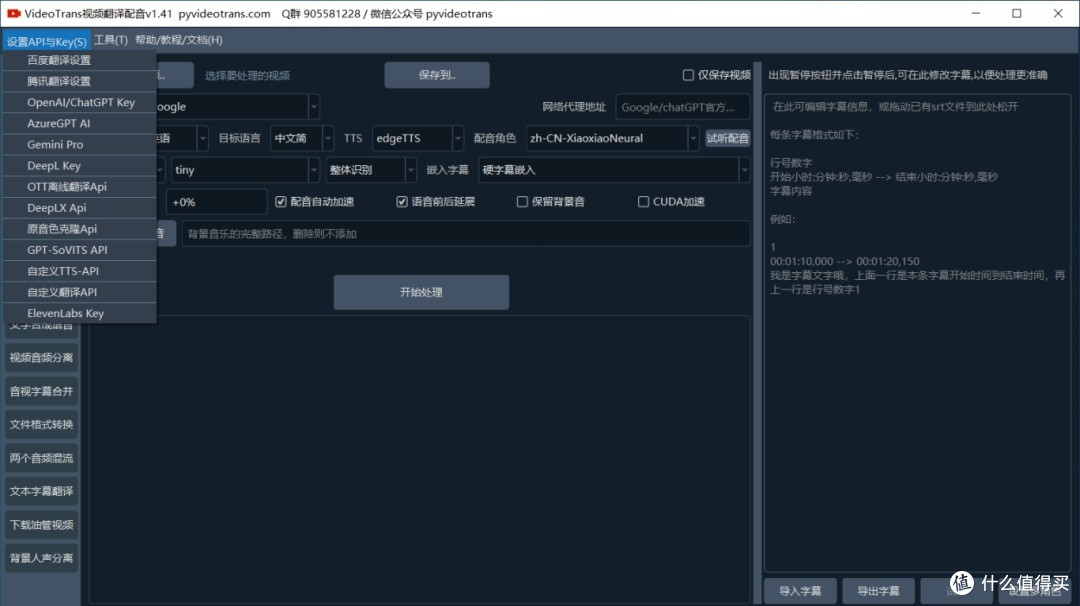Open DeepL Key settings entry
Viewport: 1080px width, 606px height.
point(79,165)
